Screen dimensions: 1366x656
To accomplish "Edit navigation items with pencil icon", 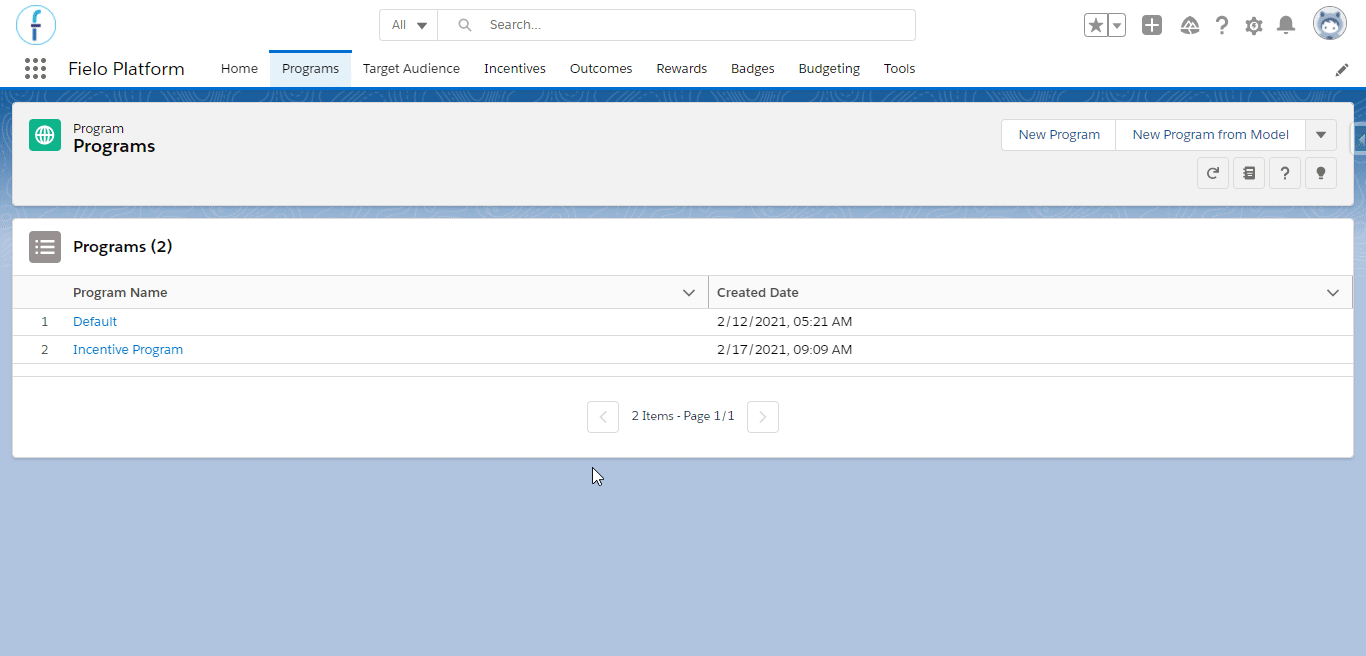I will (x=1342, y=70).
